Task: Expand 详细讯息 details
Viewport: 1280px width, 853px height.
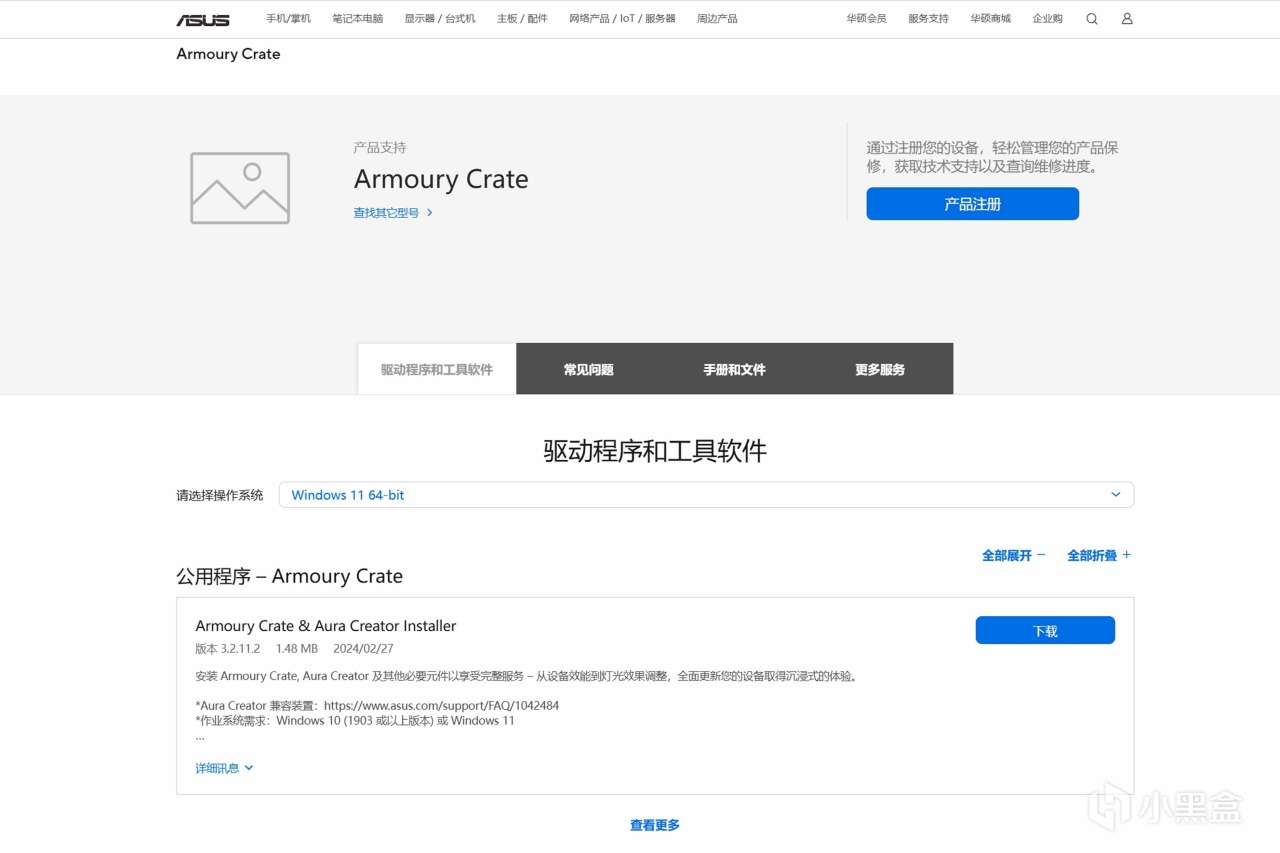Action: coord(224,768)
